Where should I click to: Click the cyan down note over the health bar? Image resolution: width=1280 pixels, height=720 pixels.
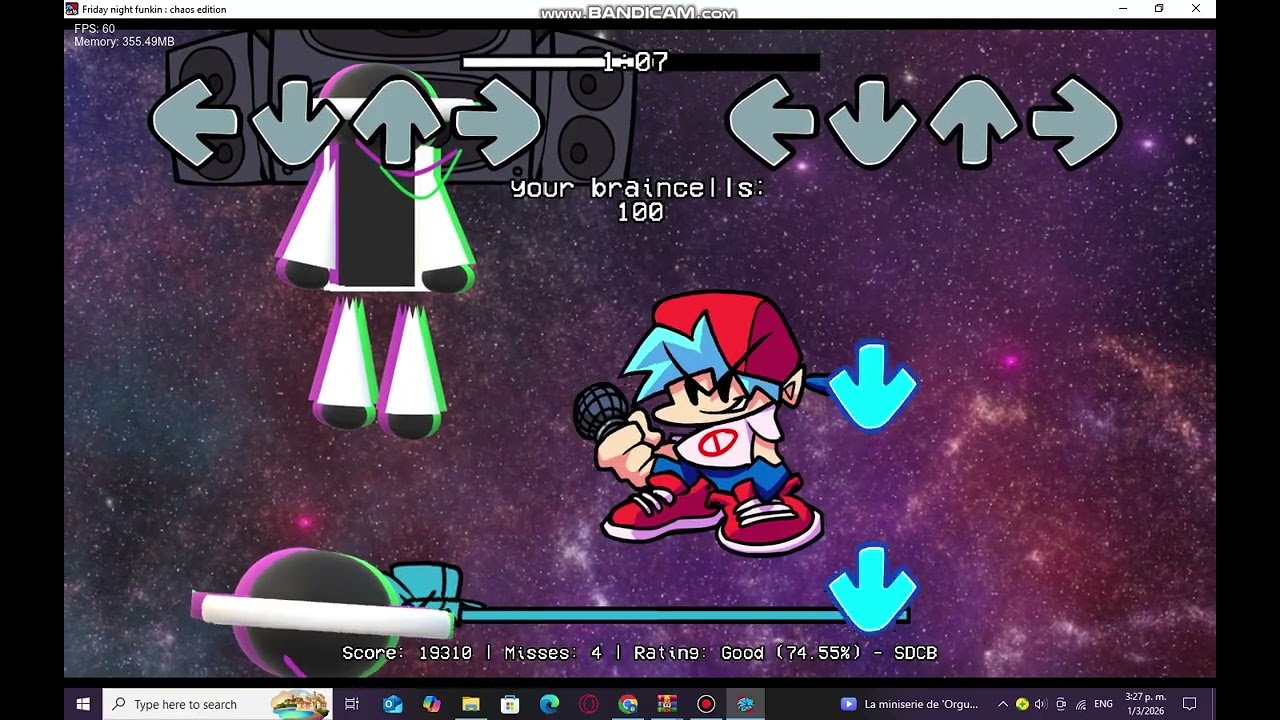[x=872, y=588]
